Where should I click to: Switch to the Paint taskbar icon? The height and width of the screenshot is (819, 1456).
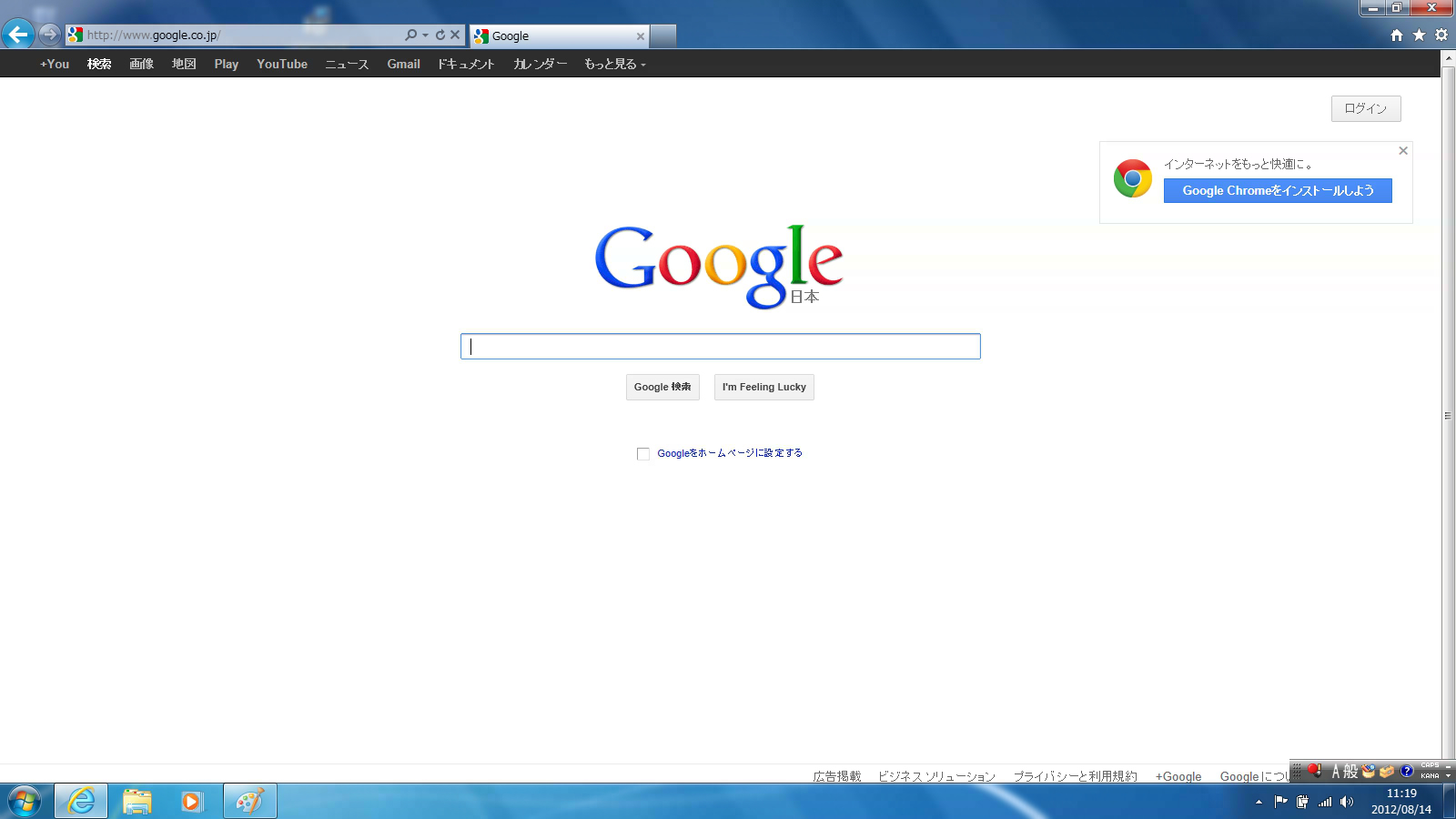click(x=249, y=802)
